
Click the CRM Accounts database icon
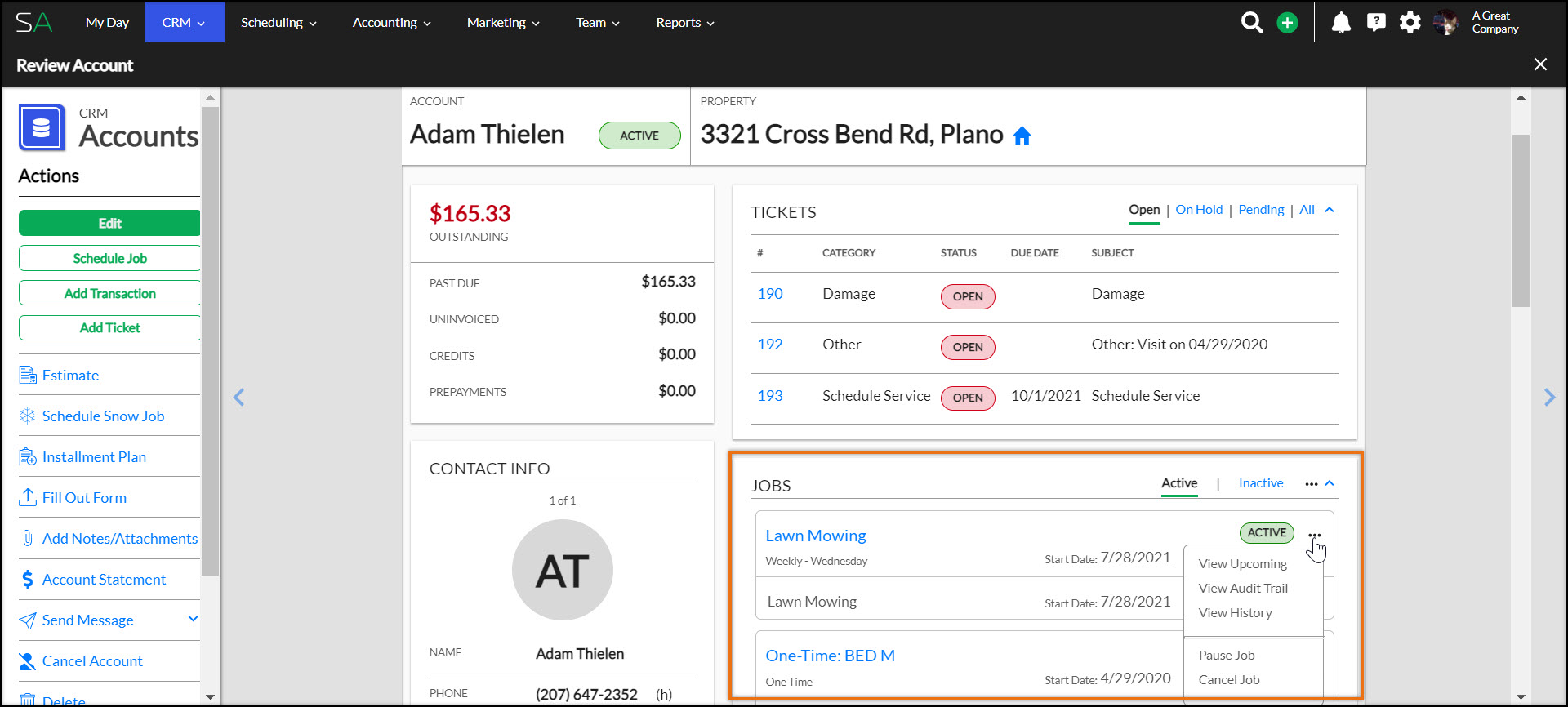coord(42,128)
